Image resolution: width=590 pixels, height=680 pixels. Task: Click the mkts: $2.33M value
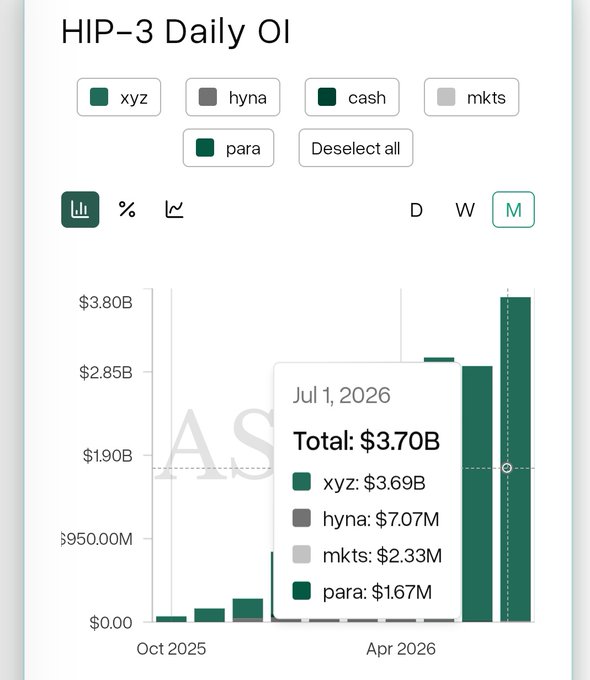pyautogui.click(x=382, y=556)
